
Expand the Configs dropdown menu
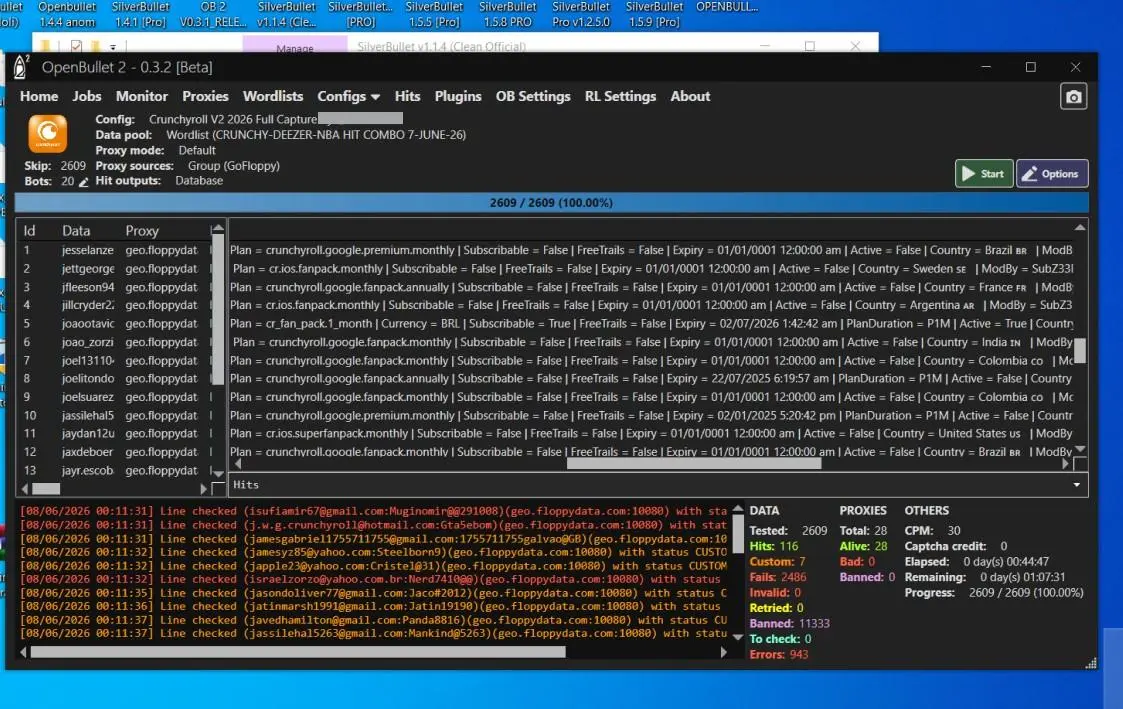coord(348,96)
